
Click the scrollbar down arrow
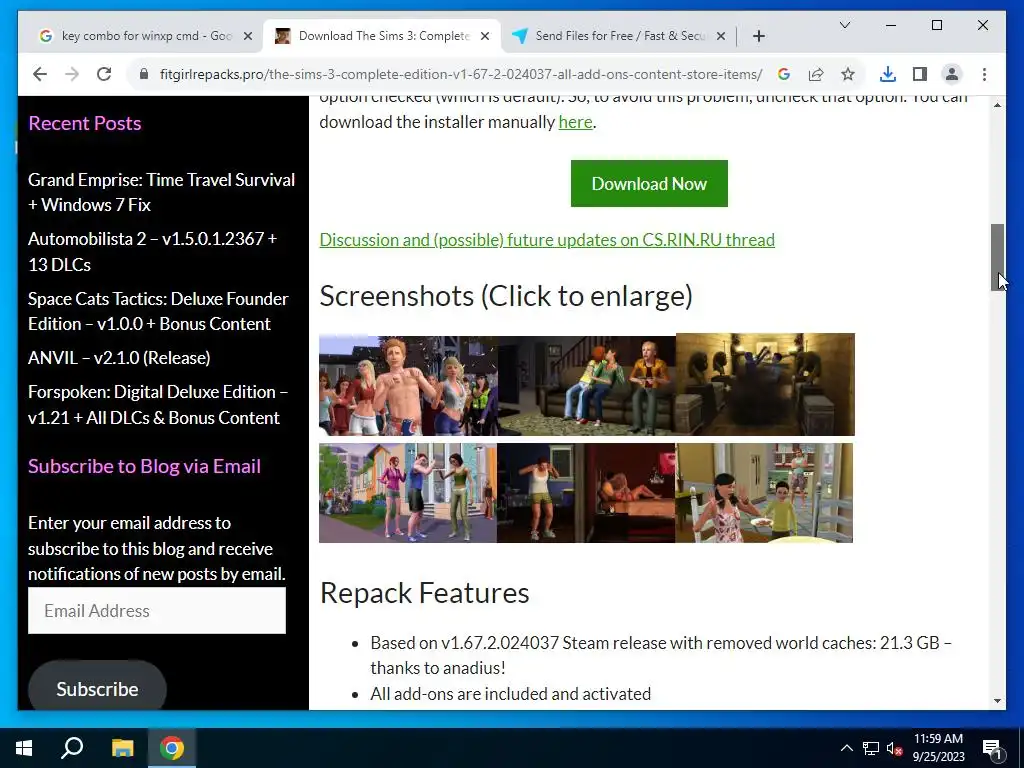point(997,701)
